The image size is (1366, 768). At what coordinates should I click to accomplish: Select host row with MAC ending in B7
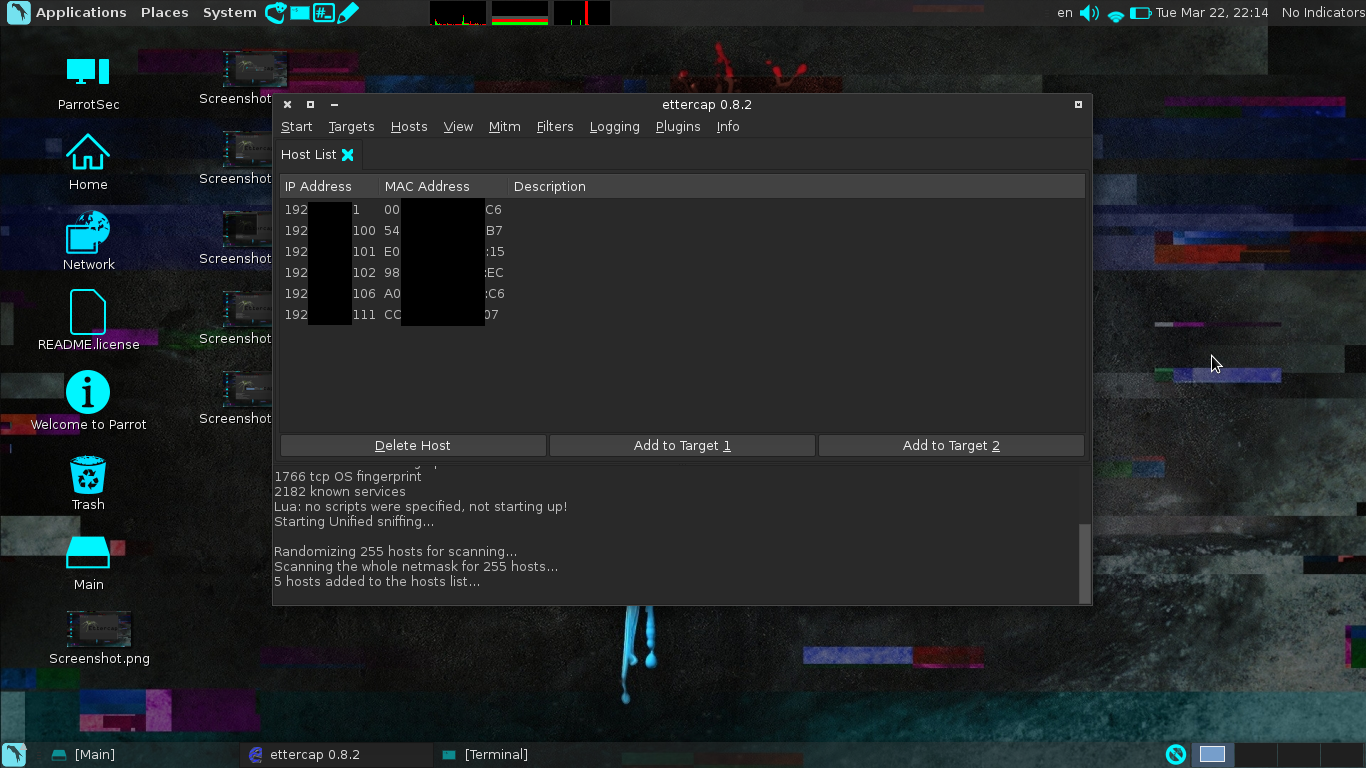click(682, 231)
